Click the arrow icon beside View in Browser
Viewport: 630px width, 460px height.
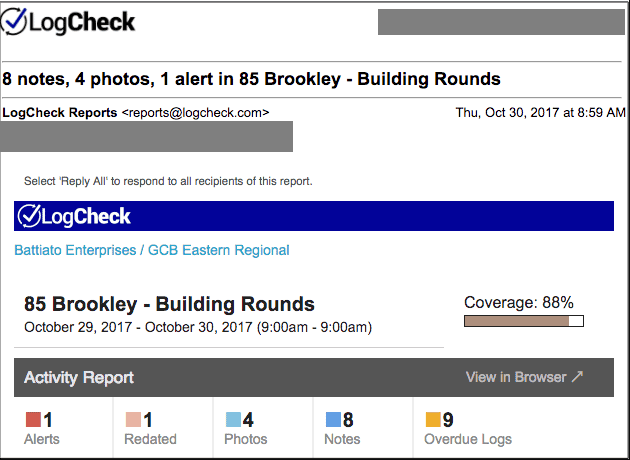point(577,377)
